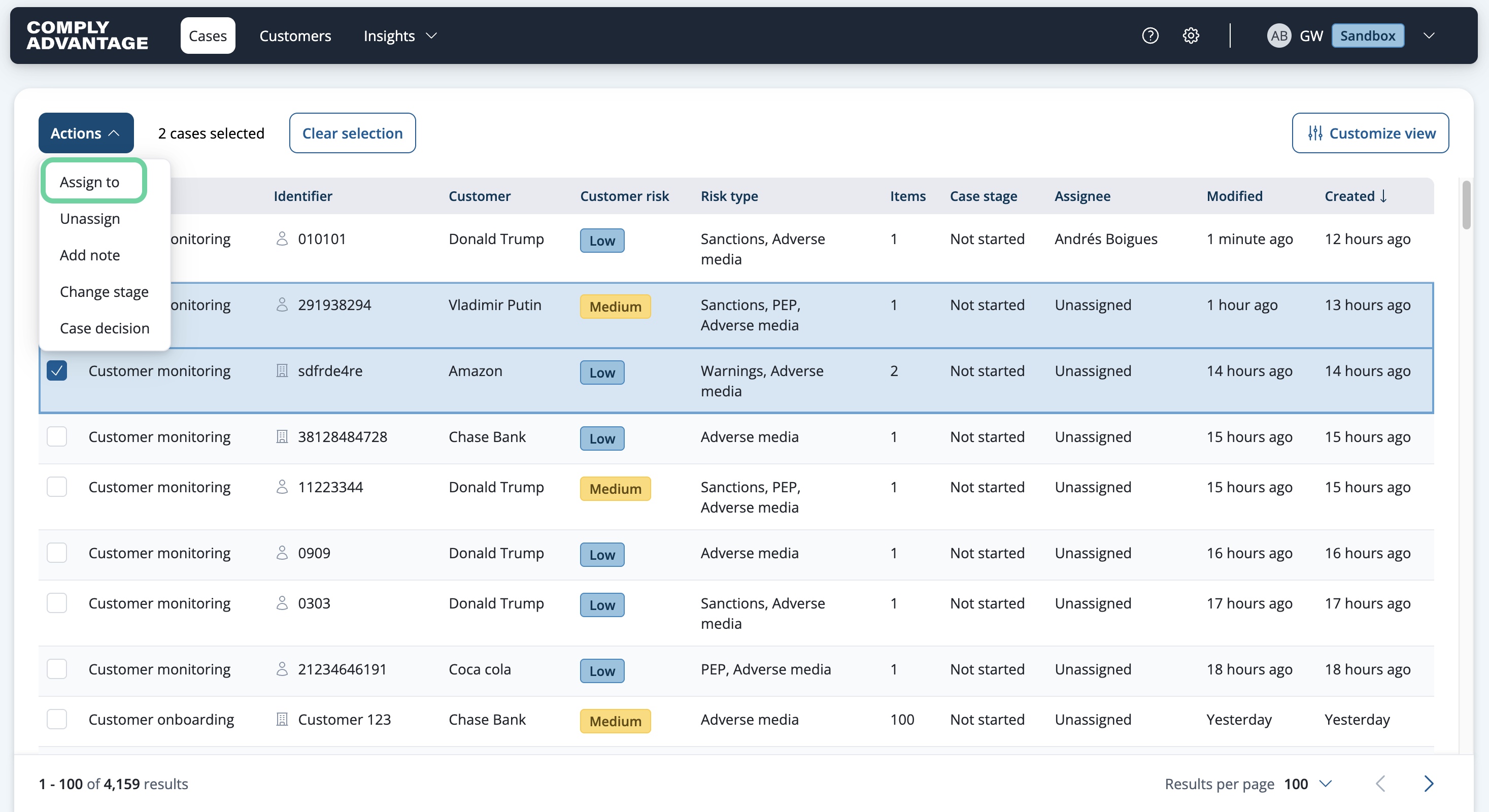Click the person icon beside 21234646191

(x=282, y=669)
